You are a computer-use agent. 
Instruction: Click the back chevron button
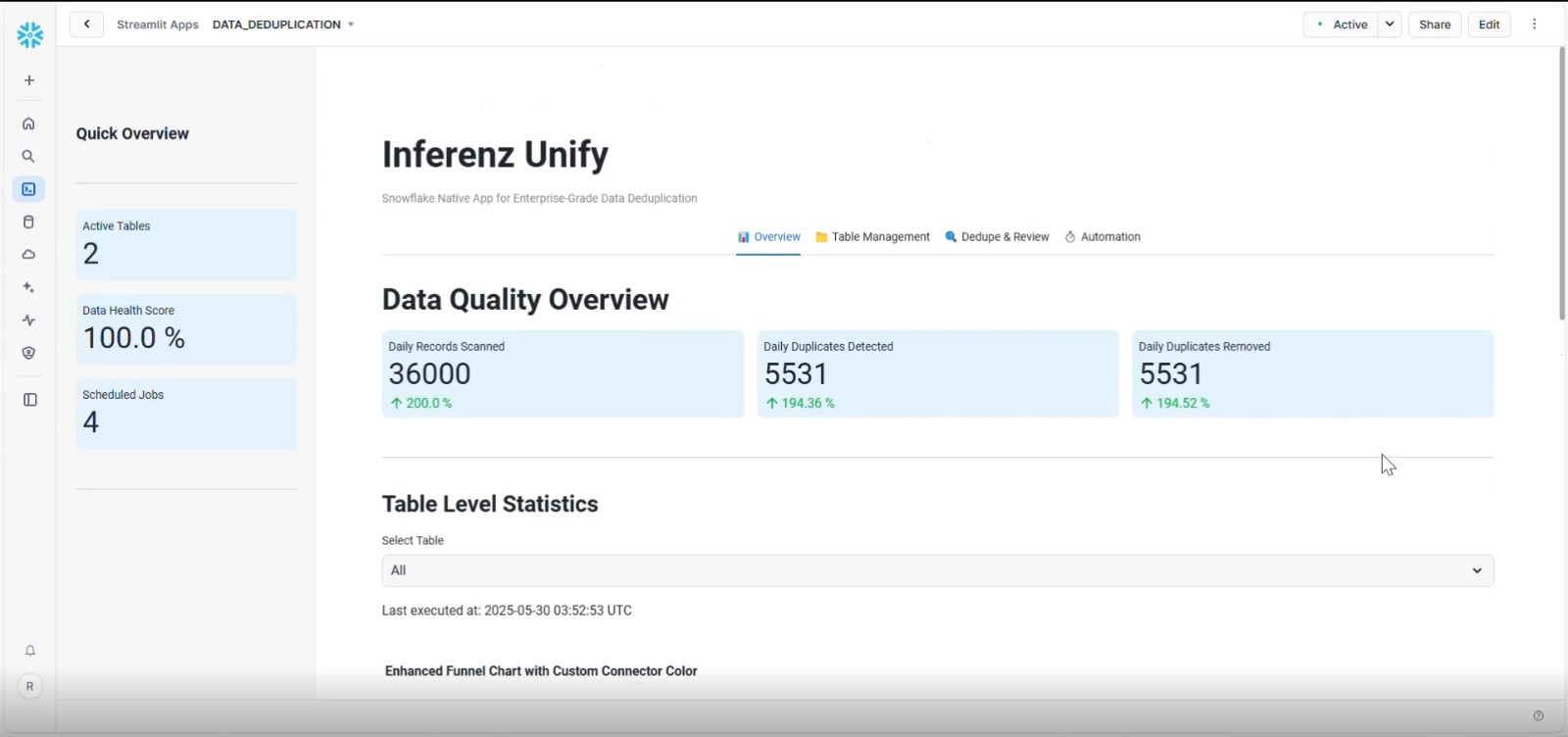tap(87, 25)
